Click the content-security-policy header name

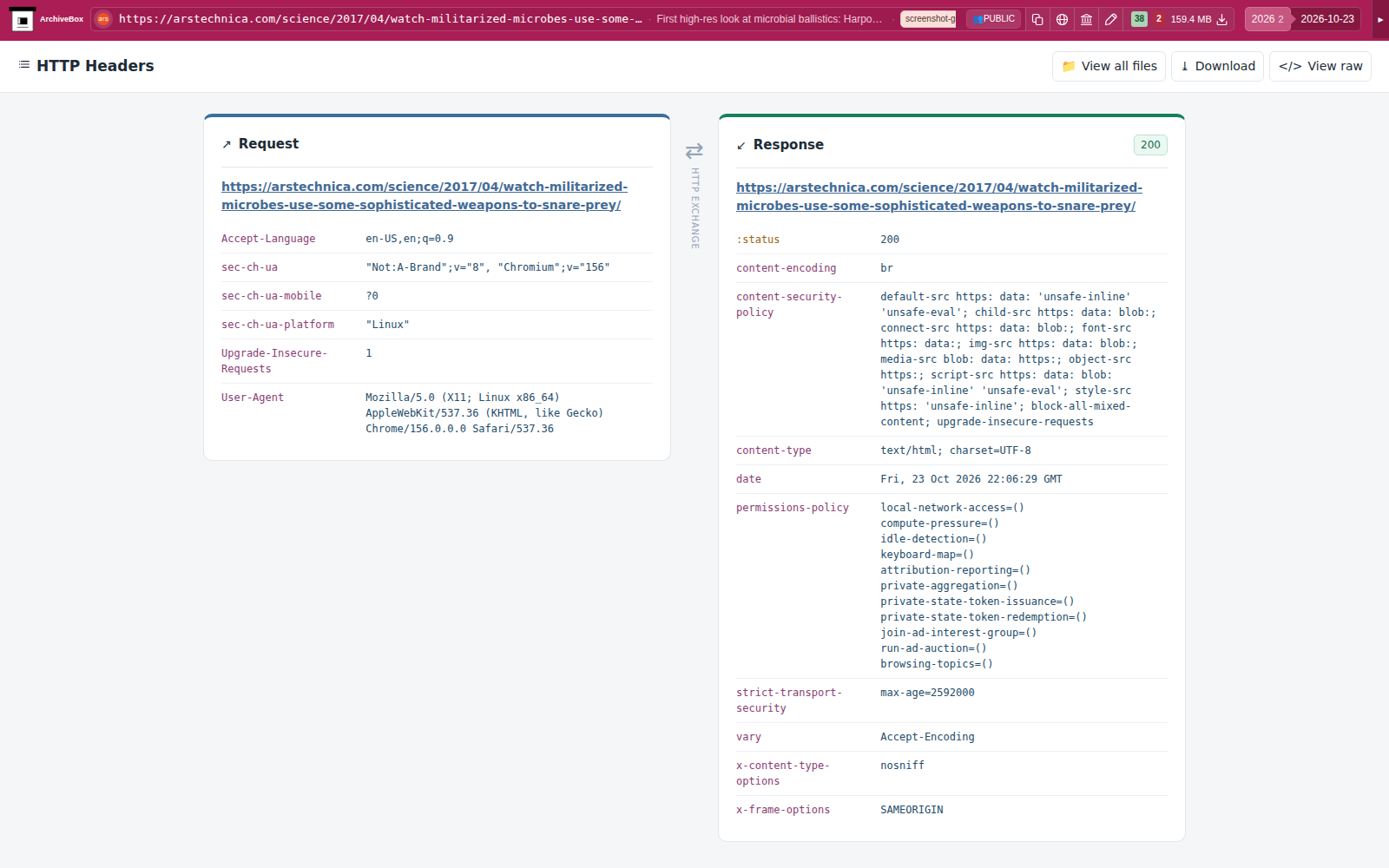[788, 305]
